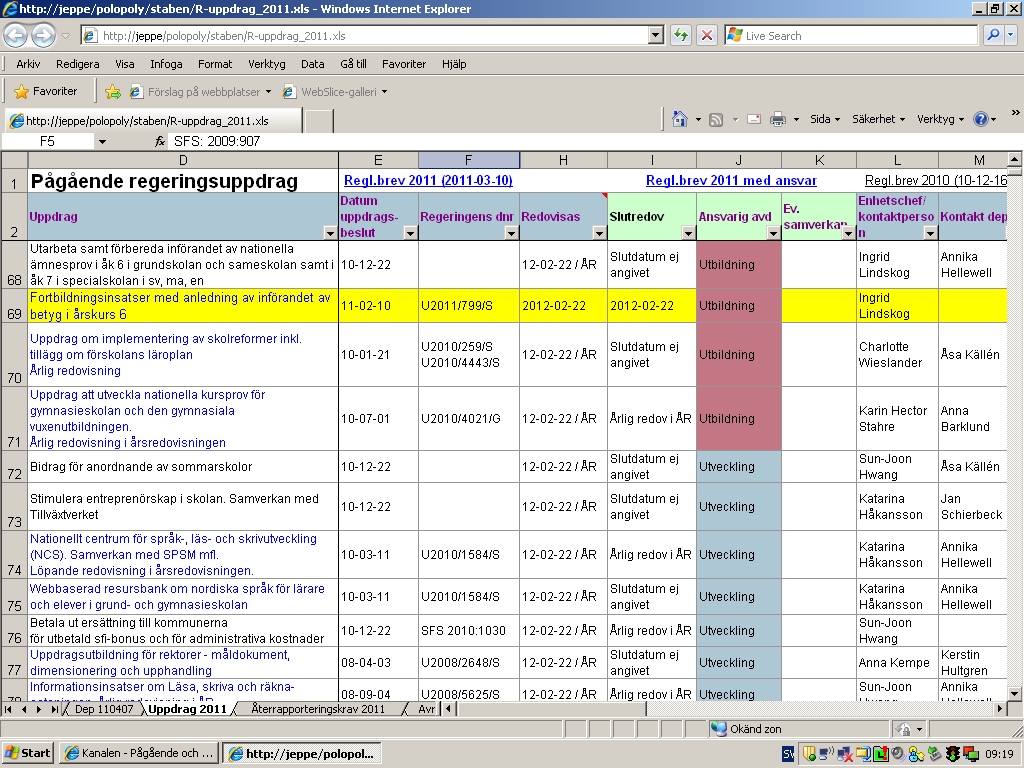
Task: Click the Windows Start button
Action: (27, 753)
